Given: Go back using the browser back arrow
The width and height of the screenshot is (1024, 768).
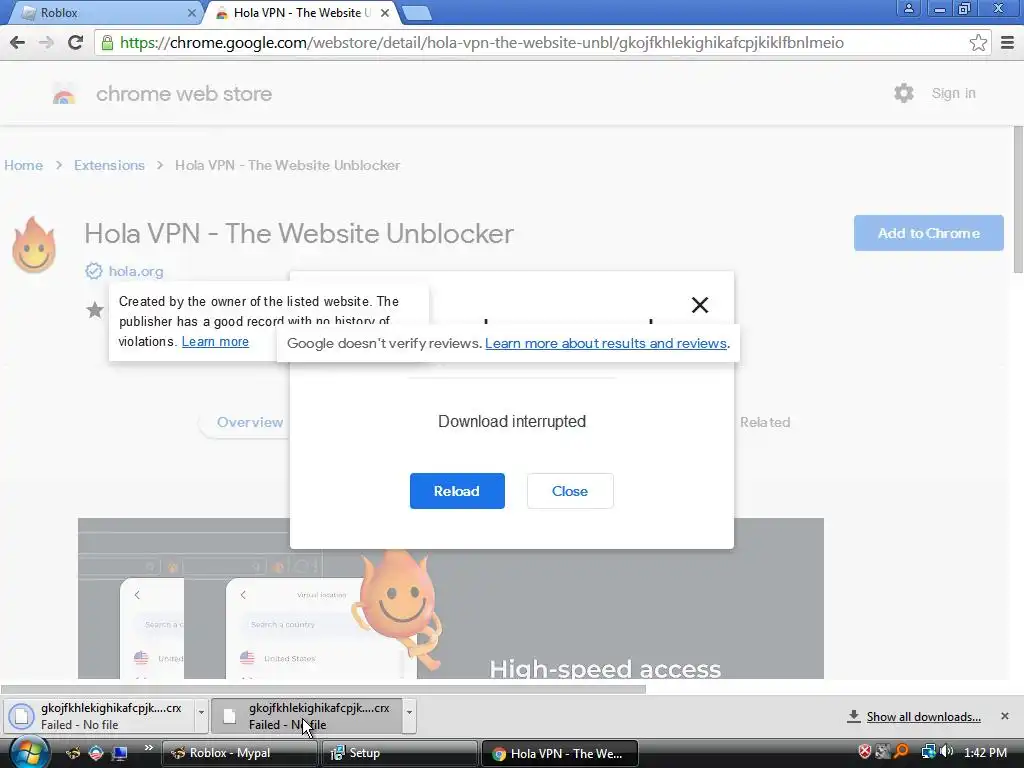Looking at the screenshot, I should [x=18, y=42].
